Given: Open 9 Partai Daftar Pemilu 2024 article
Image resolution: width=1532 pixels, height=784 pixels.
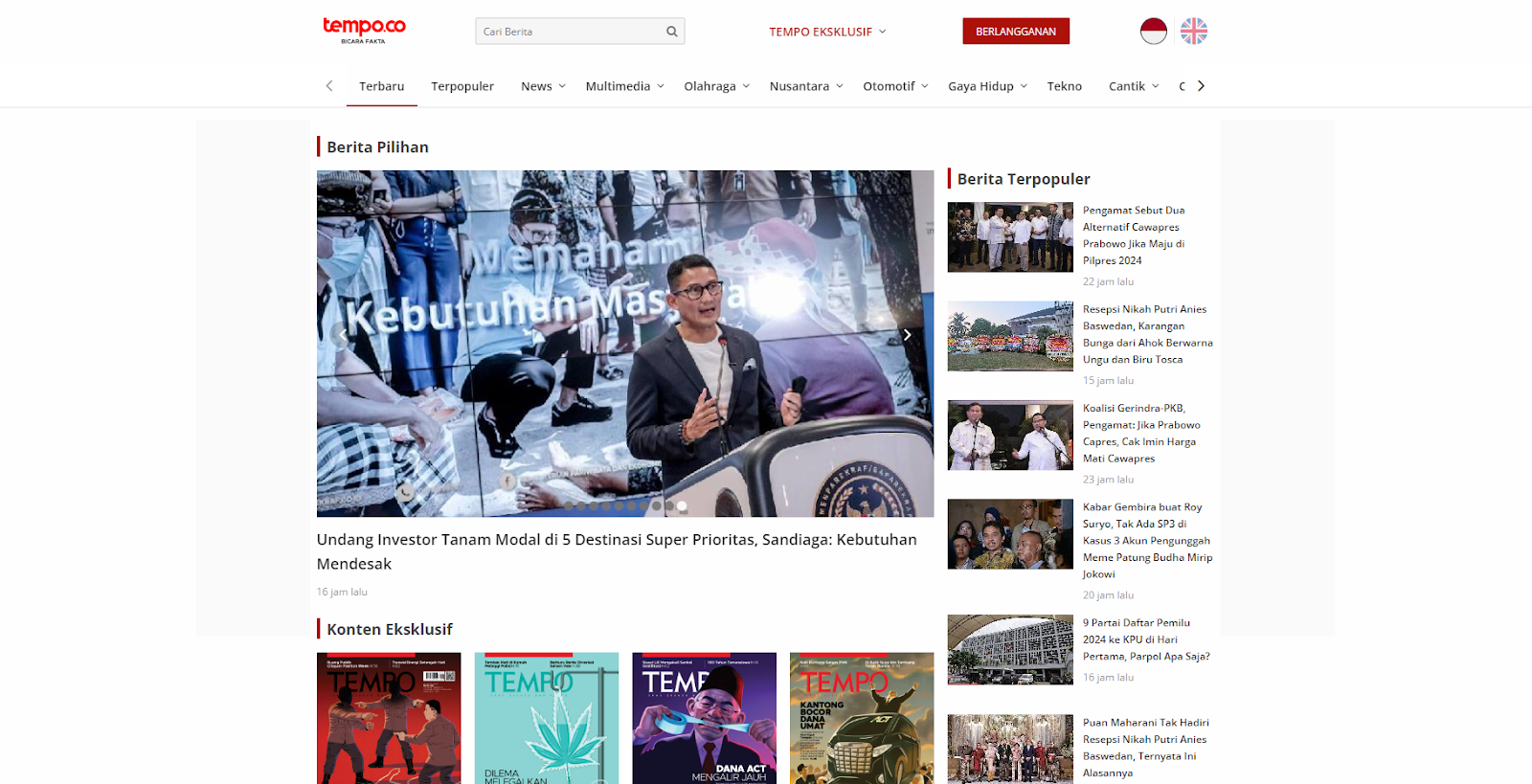Looking at the screenshot, I should [1146, 639].
